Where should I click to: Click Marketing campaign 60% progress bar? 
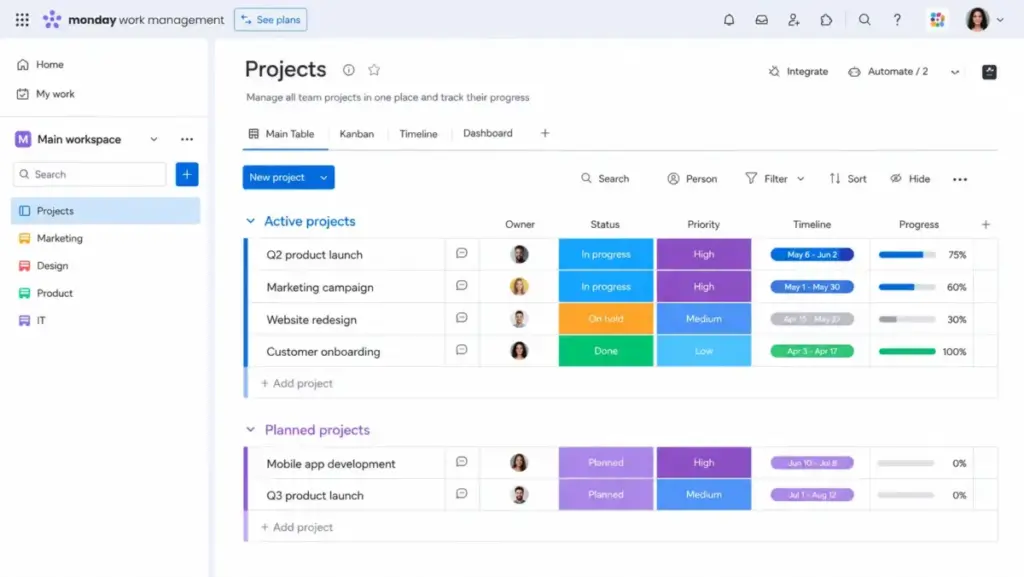907,287
